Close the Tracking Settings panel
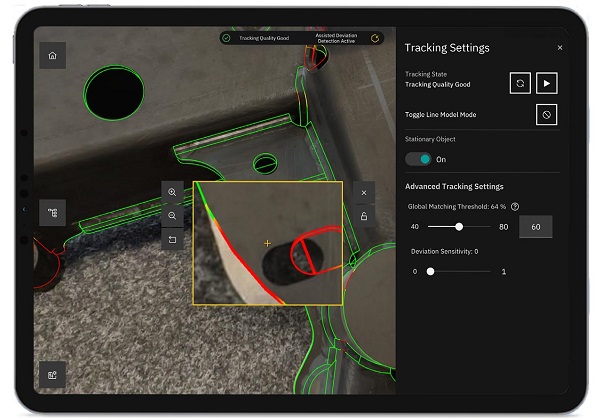 [559, 48]
